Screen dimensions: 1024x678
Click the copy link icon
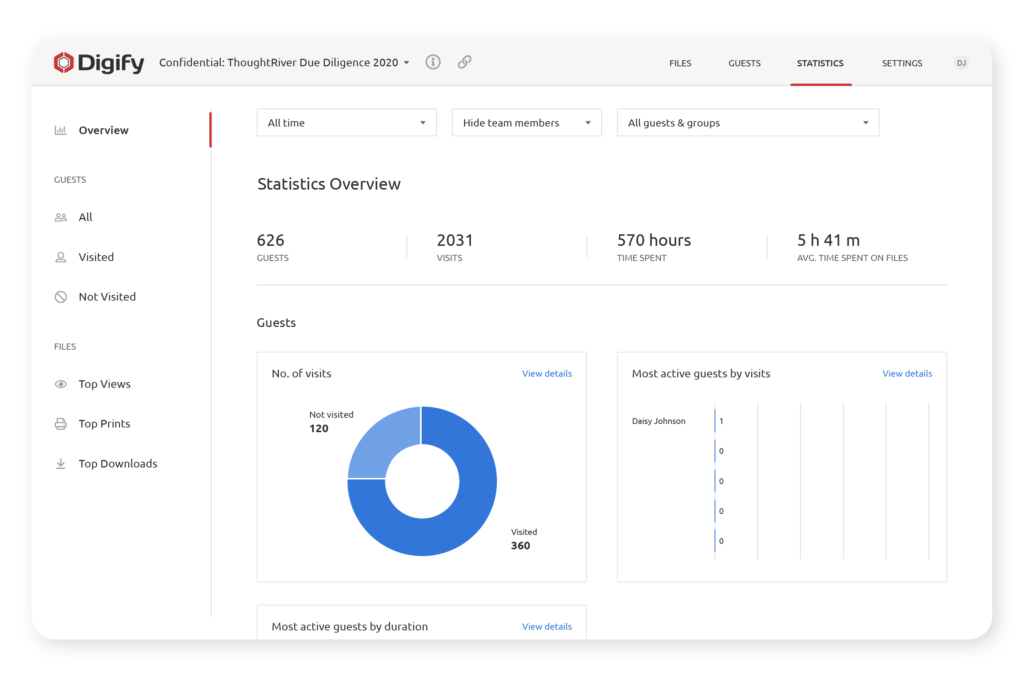pyautogui.click(x=464, y=62)
